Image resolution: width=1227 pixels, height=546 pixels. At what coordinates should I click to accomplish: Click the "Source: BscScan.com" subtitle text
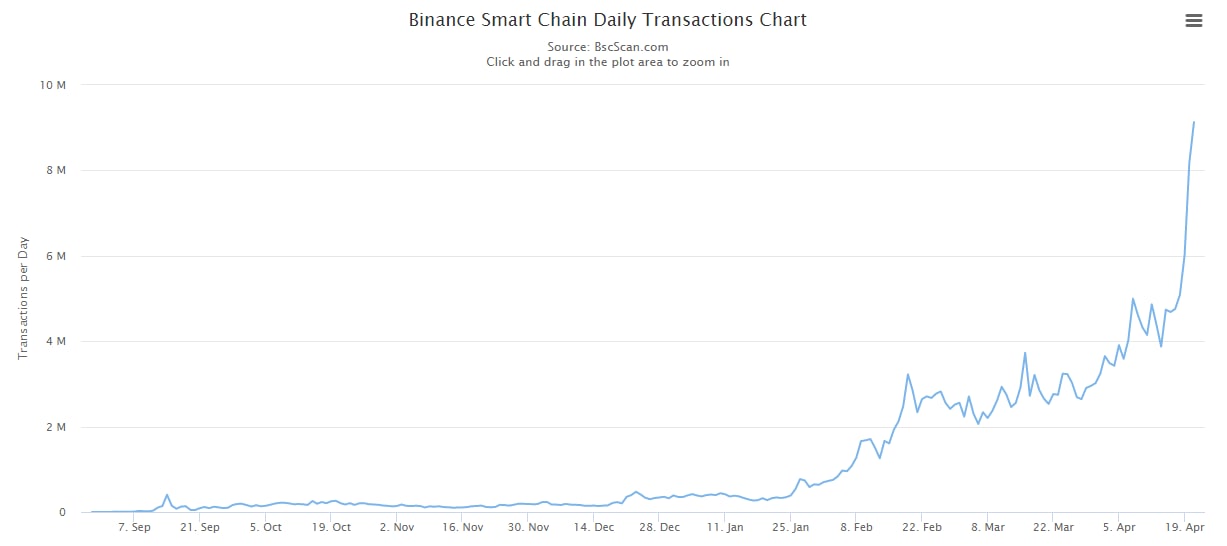click(607, 47)
